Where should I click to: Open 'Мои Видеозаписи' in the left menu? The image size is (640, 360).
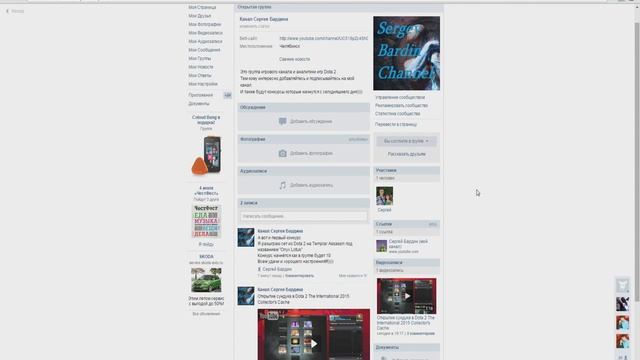pos(205,33)
